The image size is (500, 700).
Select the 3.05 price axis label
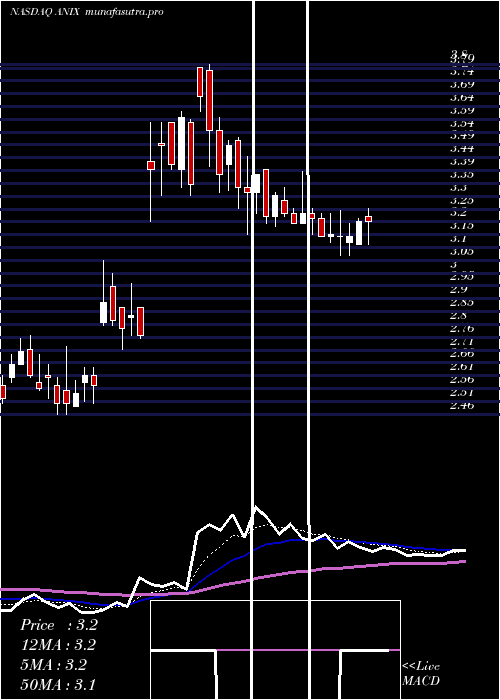pyautogui.click(x=462, y=251)
